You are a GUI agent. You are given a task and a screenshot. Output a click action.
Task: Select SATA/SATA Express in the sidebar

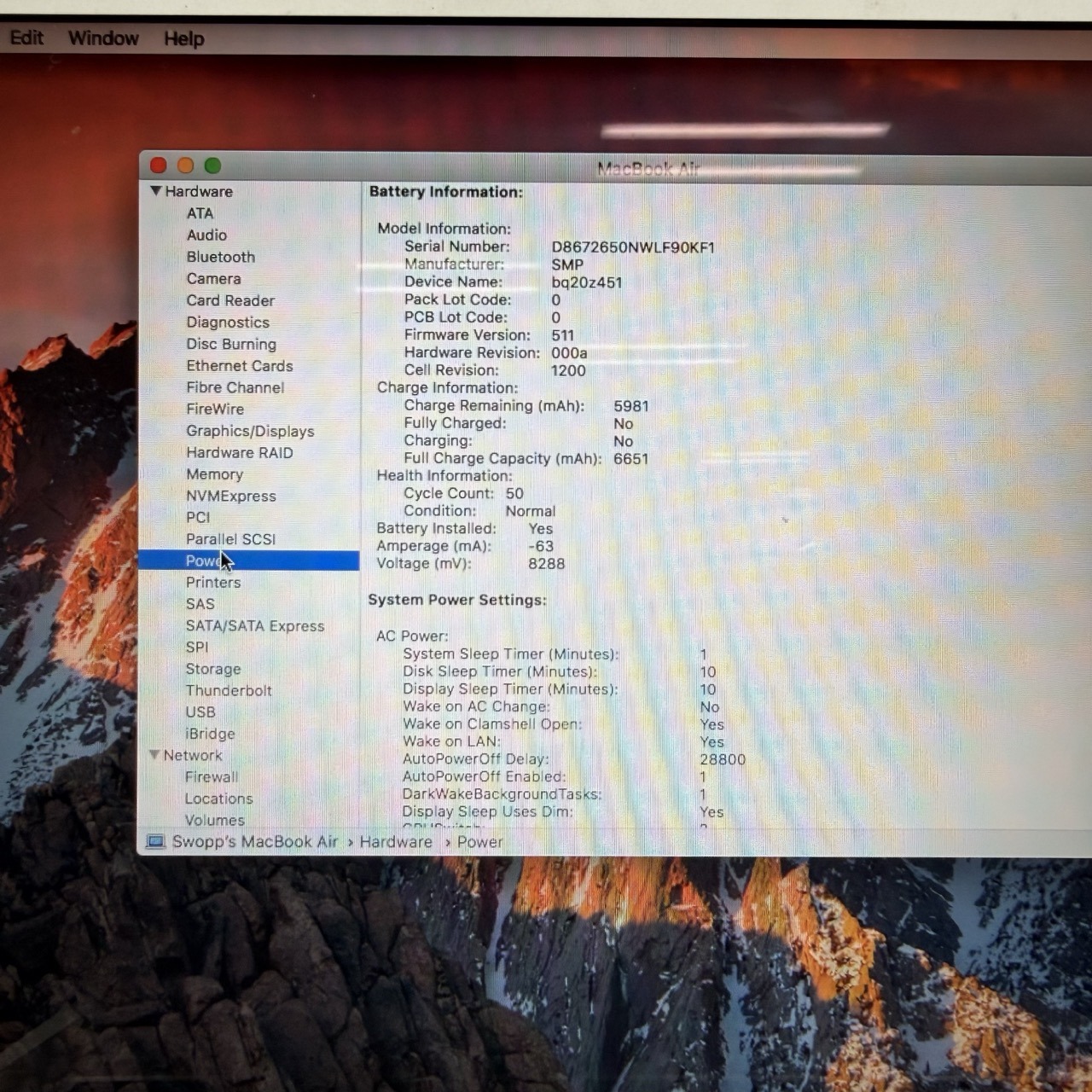pos(255,626)
